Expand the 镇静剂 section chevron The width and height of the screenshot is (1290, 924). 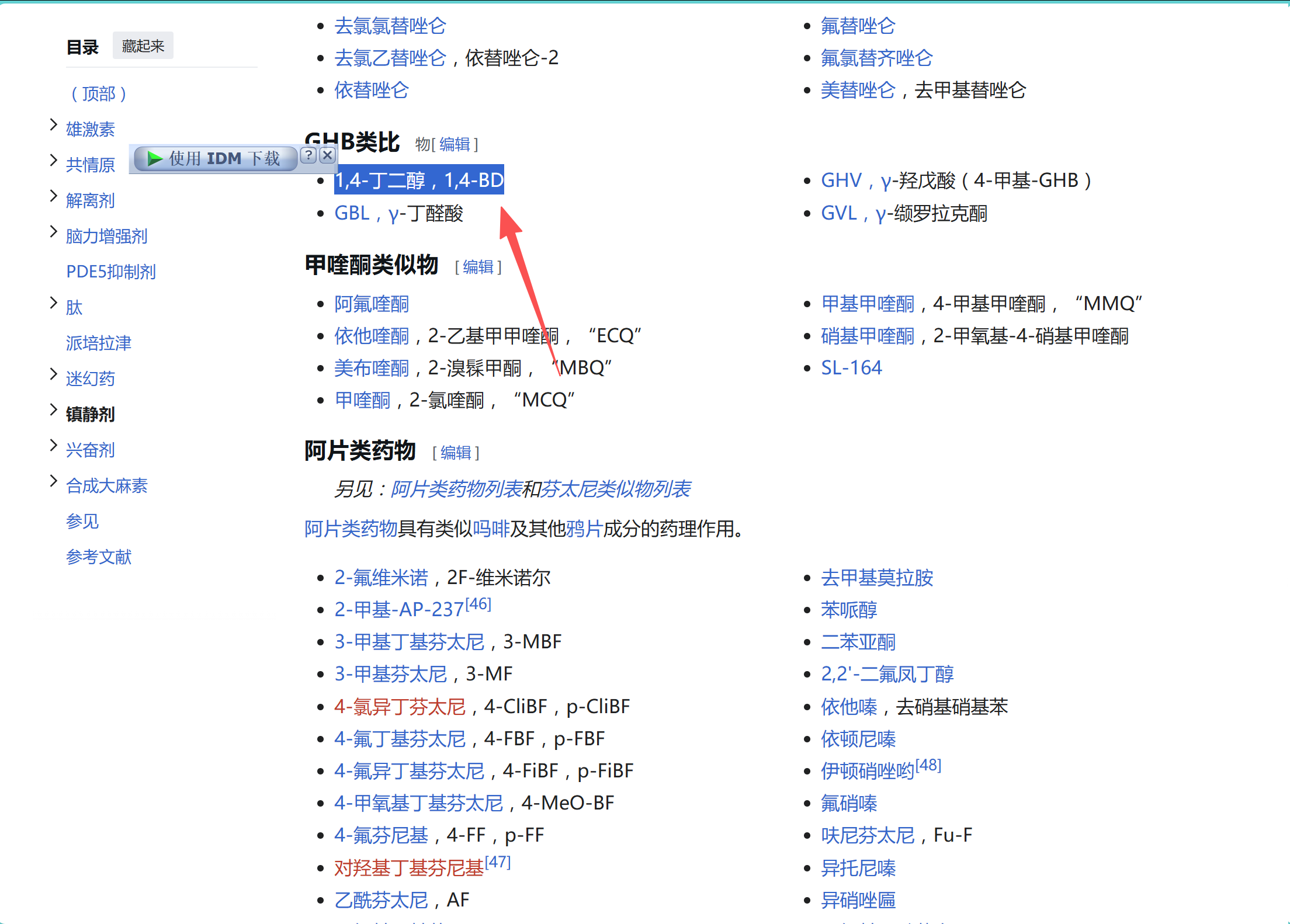(x=53, y=410)
